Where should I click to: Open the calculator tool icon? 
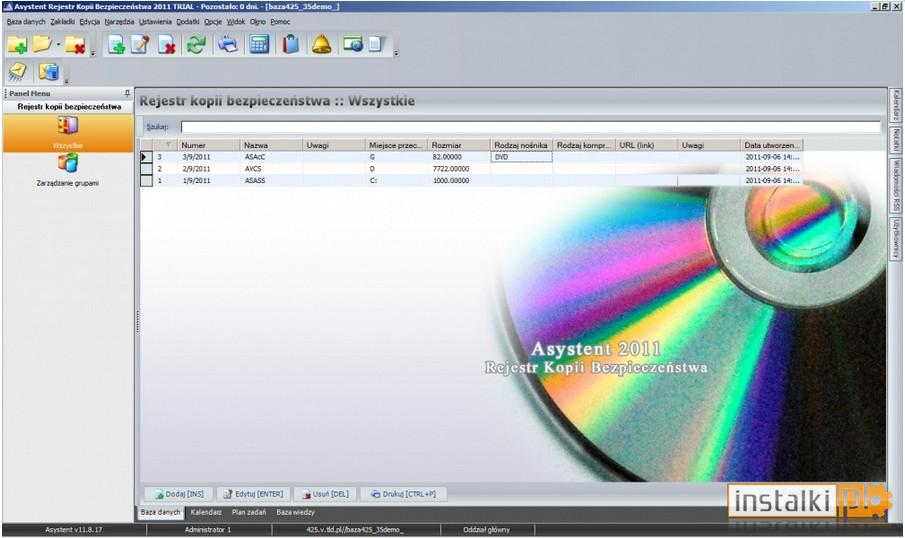point(259,44)
